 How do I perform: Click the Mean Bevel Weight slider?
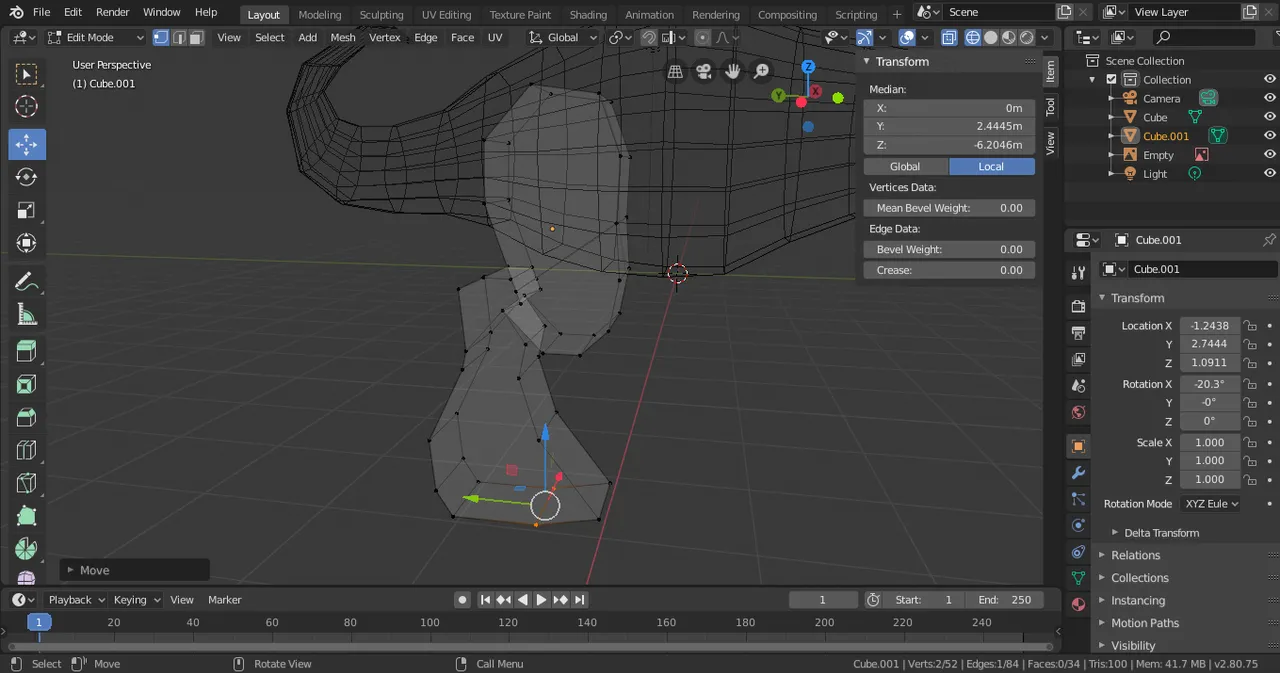[949, 208]
